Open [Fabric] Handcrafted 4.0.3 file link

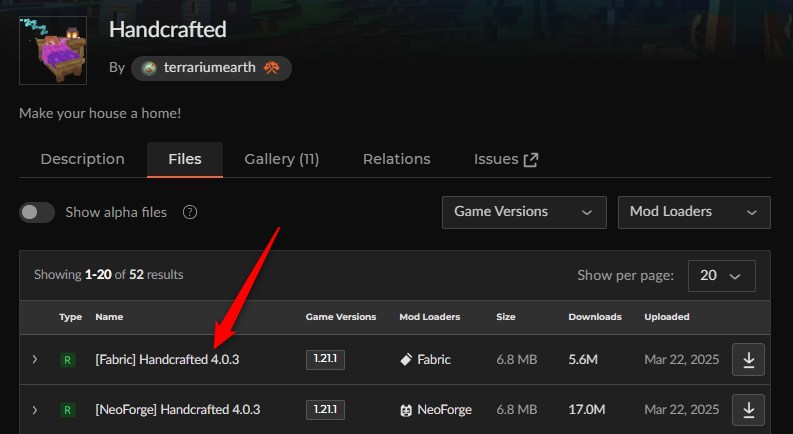tap(167, 360)
